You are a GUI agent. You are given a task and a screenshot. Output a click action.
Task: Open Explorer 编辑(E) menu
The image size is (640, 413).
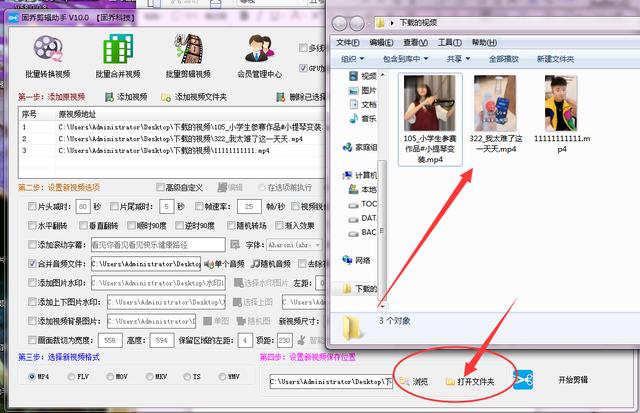click(x=381, y=42)
